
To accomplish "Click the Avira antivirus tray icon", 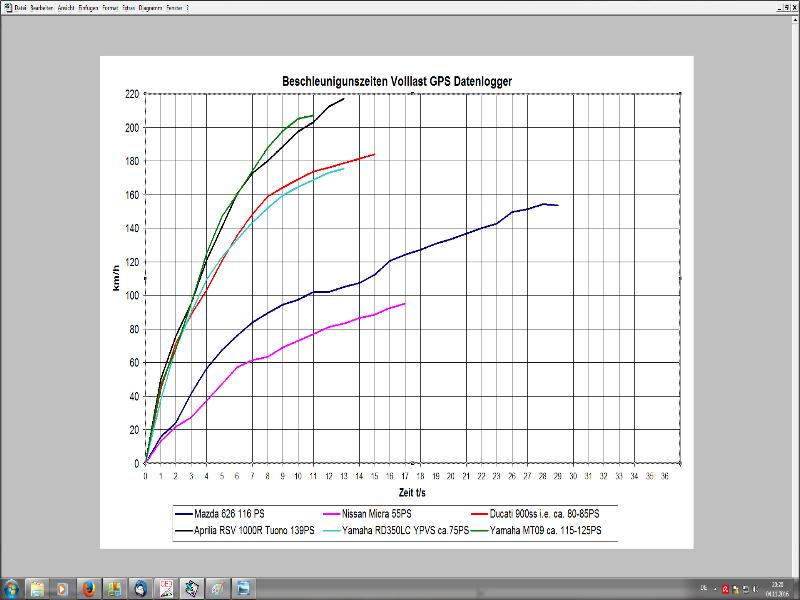I will tap(725, 587).
